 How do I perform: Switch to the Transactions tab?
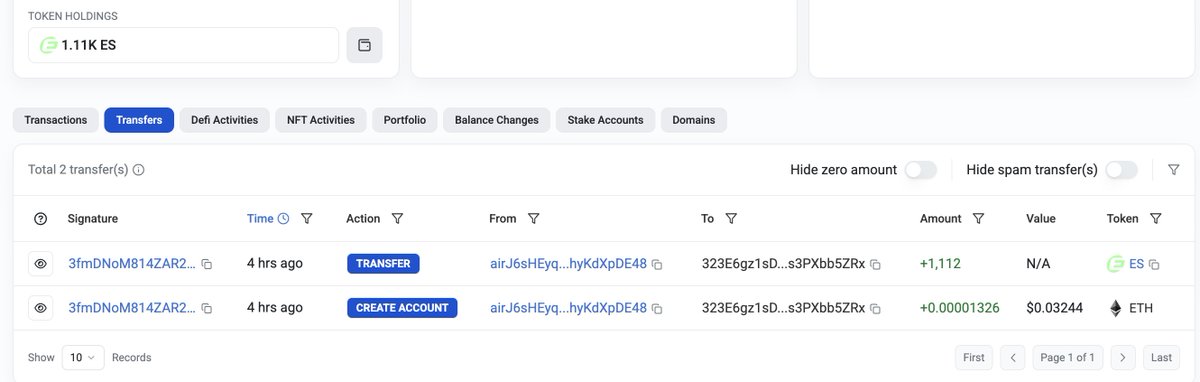[x=56, y=120]
